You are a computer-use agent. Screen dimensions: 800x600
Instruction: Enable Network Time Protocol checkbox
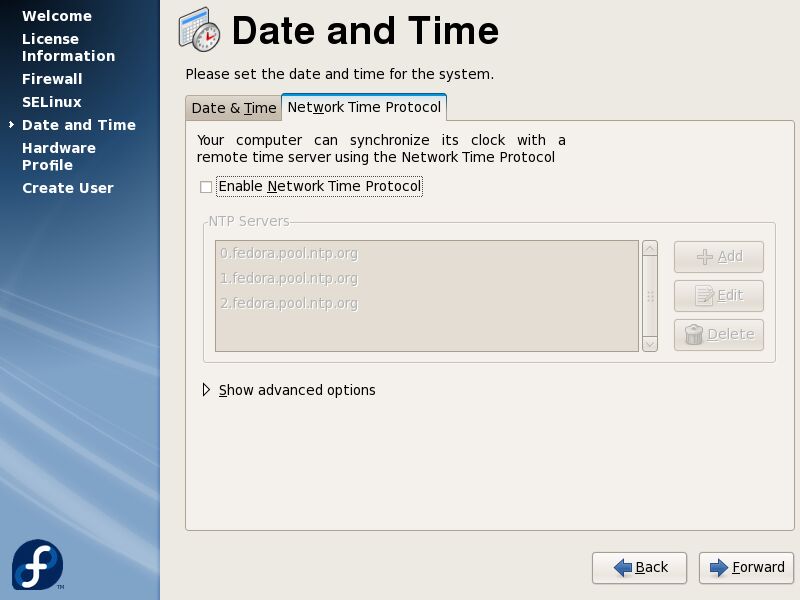point(206,187)
